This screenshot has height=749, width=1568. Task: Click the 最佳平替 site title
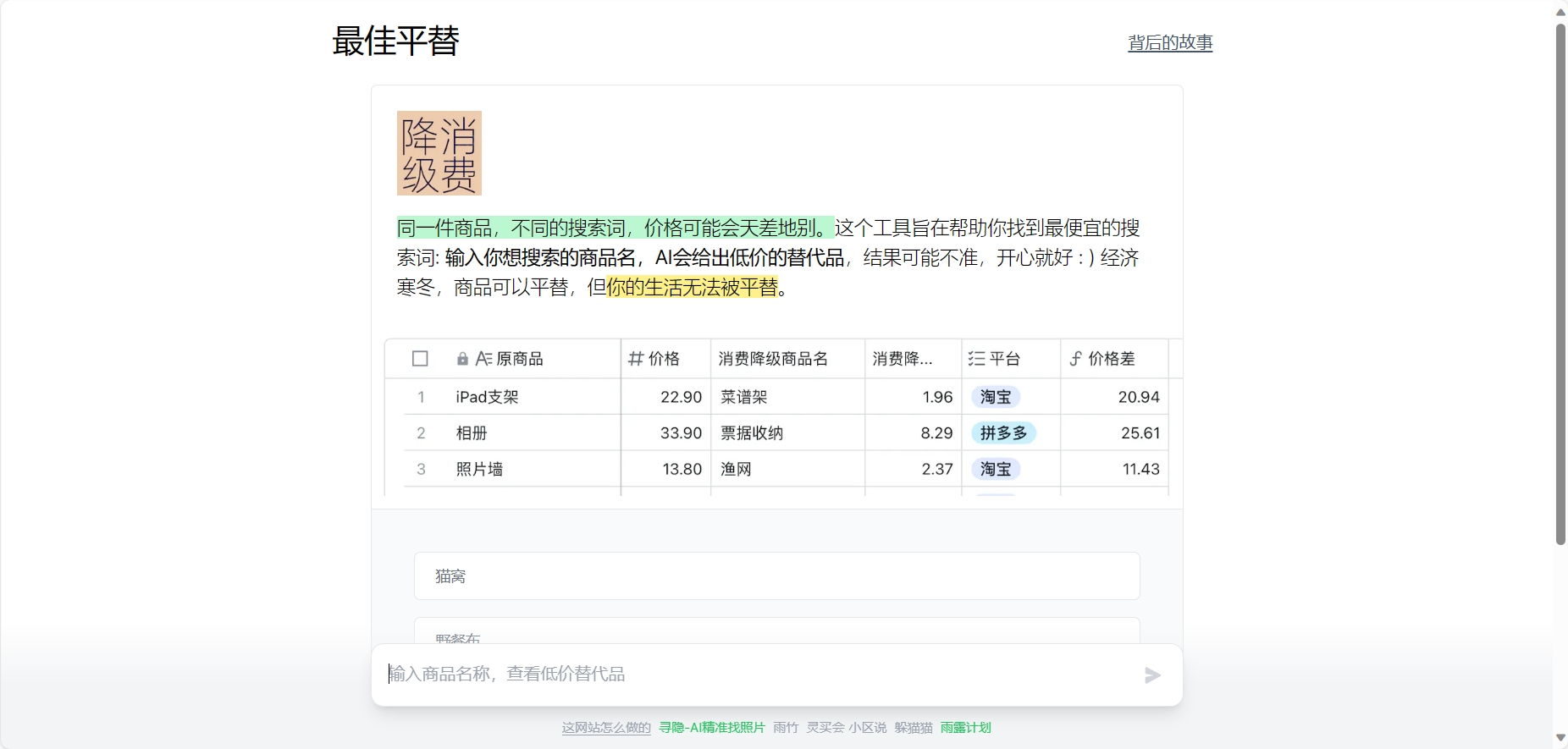395,41
